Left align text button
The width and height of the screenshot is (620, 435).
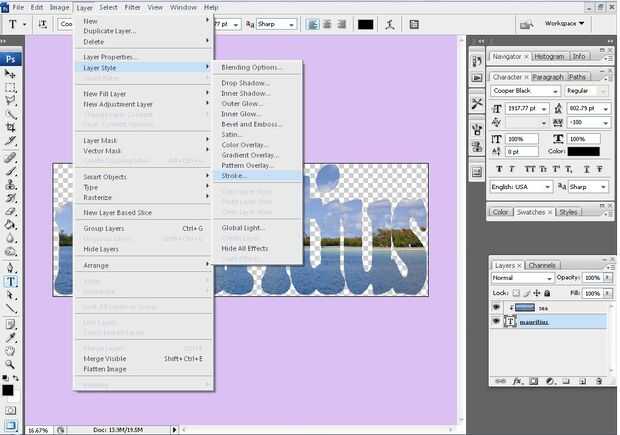(313, 25)
